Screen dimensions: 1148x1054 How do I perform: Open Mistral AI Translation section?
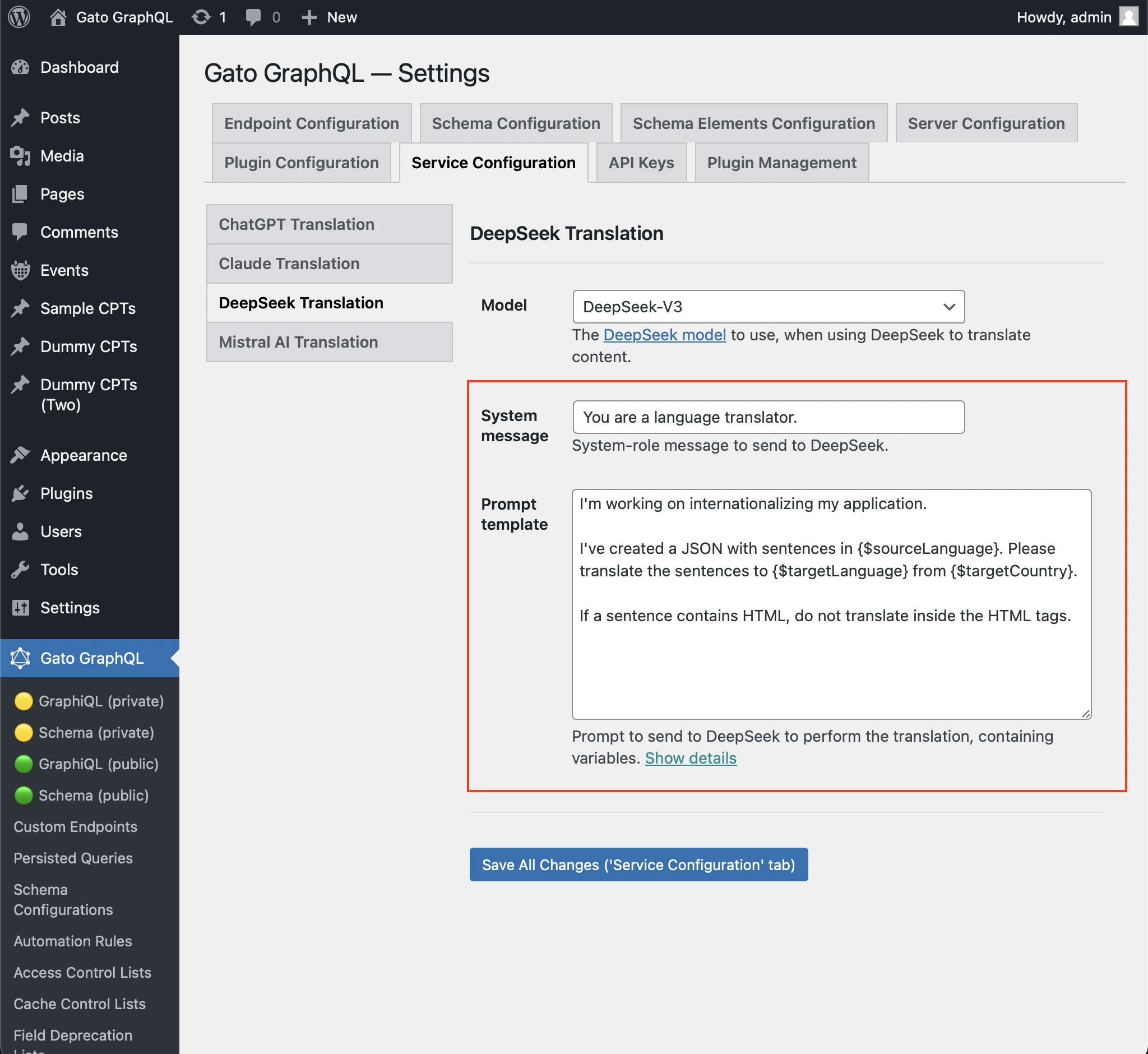tap(329, 342)
